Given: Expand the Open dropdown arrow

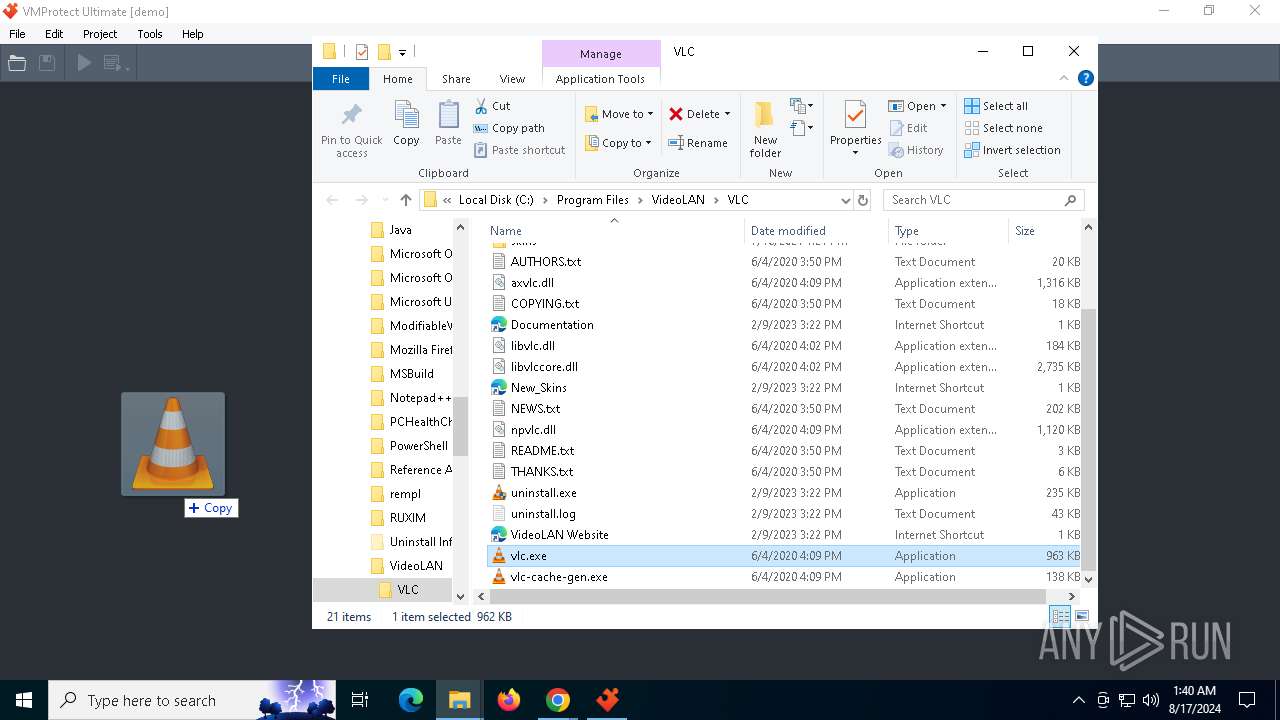Looking at the screenshot, I should click(x=943, y=106).
